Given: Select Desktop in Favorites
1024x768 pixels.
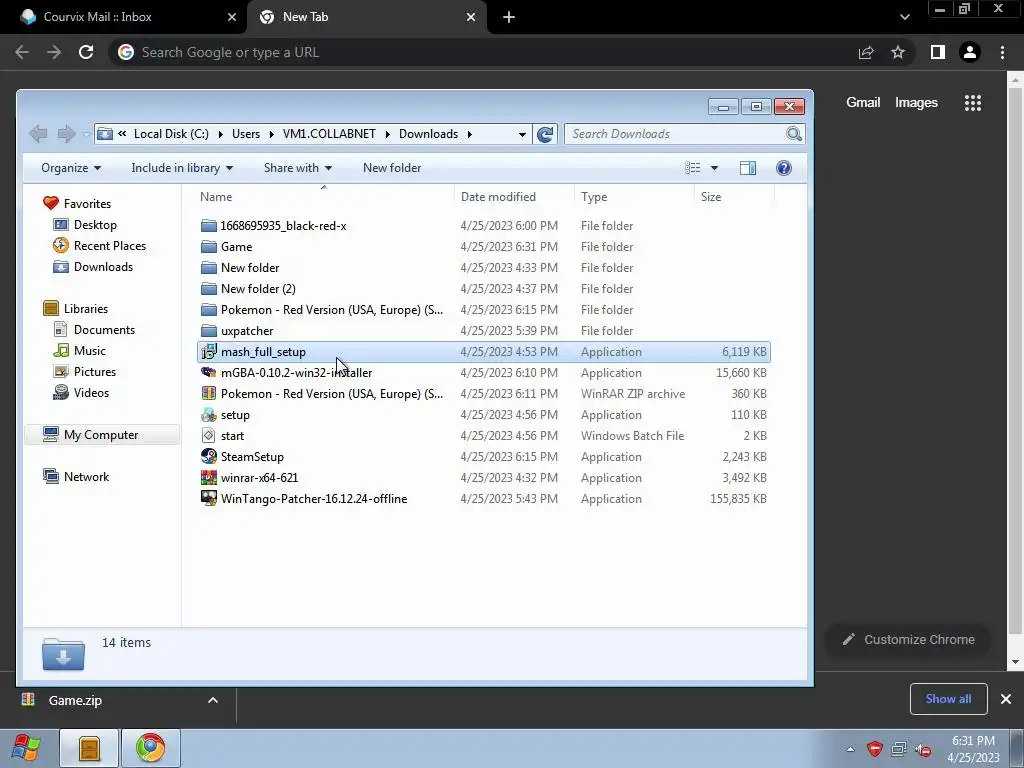Looking at the screenshot, I should click(x=95, y=225).
